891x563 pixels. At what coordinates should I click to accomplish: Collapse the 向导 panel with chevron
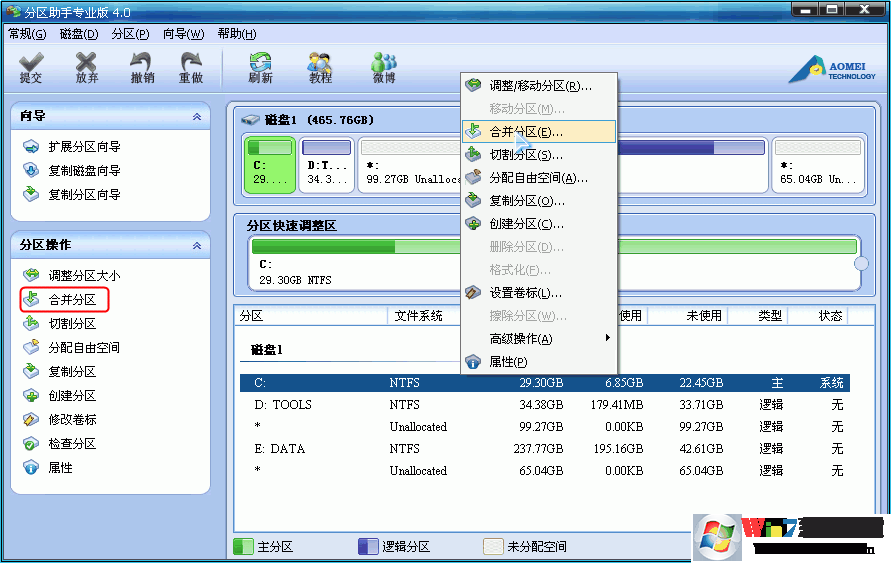click(197, 117)
